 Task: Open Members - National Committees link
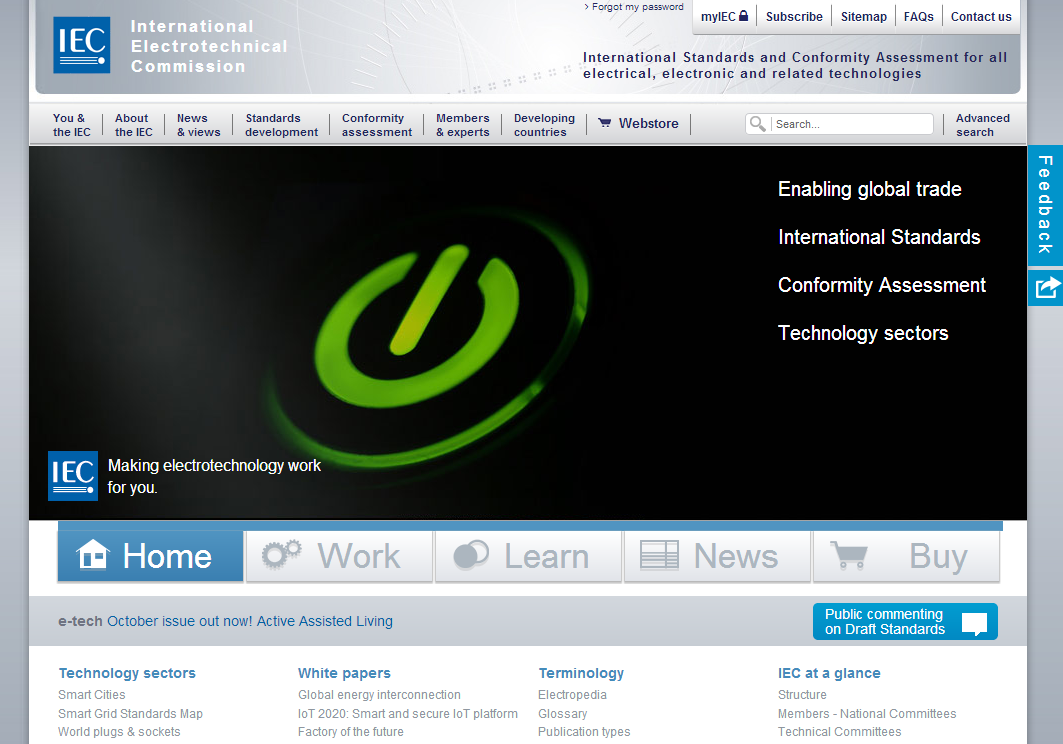(867, 713)
